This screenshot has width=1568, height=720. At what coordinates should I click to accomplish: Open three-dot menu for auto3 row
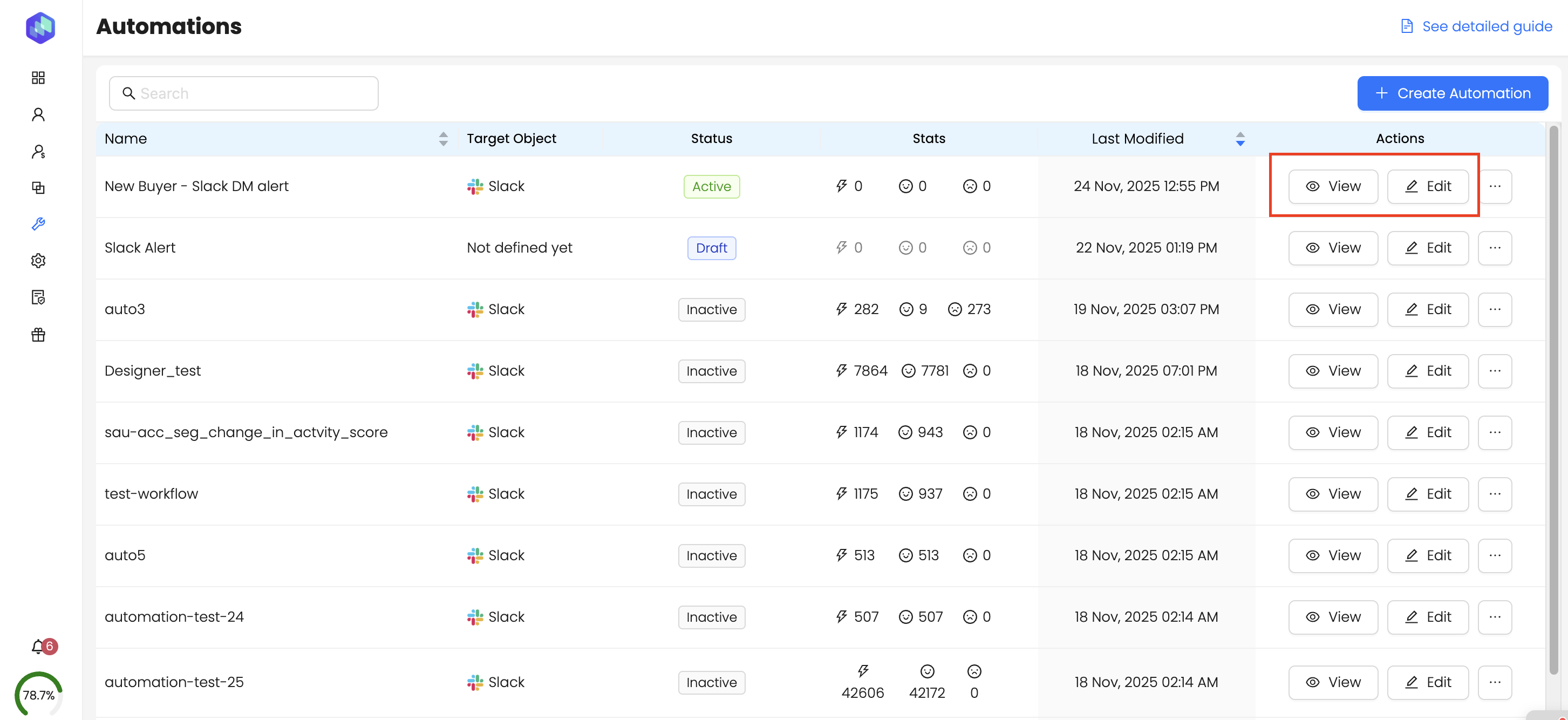1494,309
